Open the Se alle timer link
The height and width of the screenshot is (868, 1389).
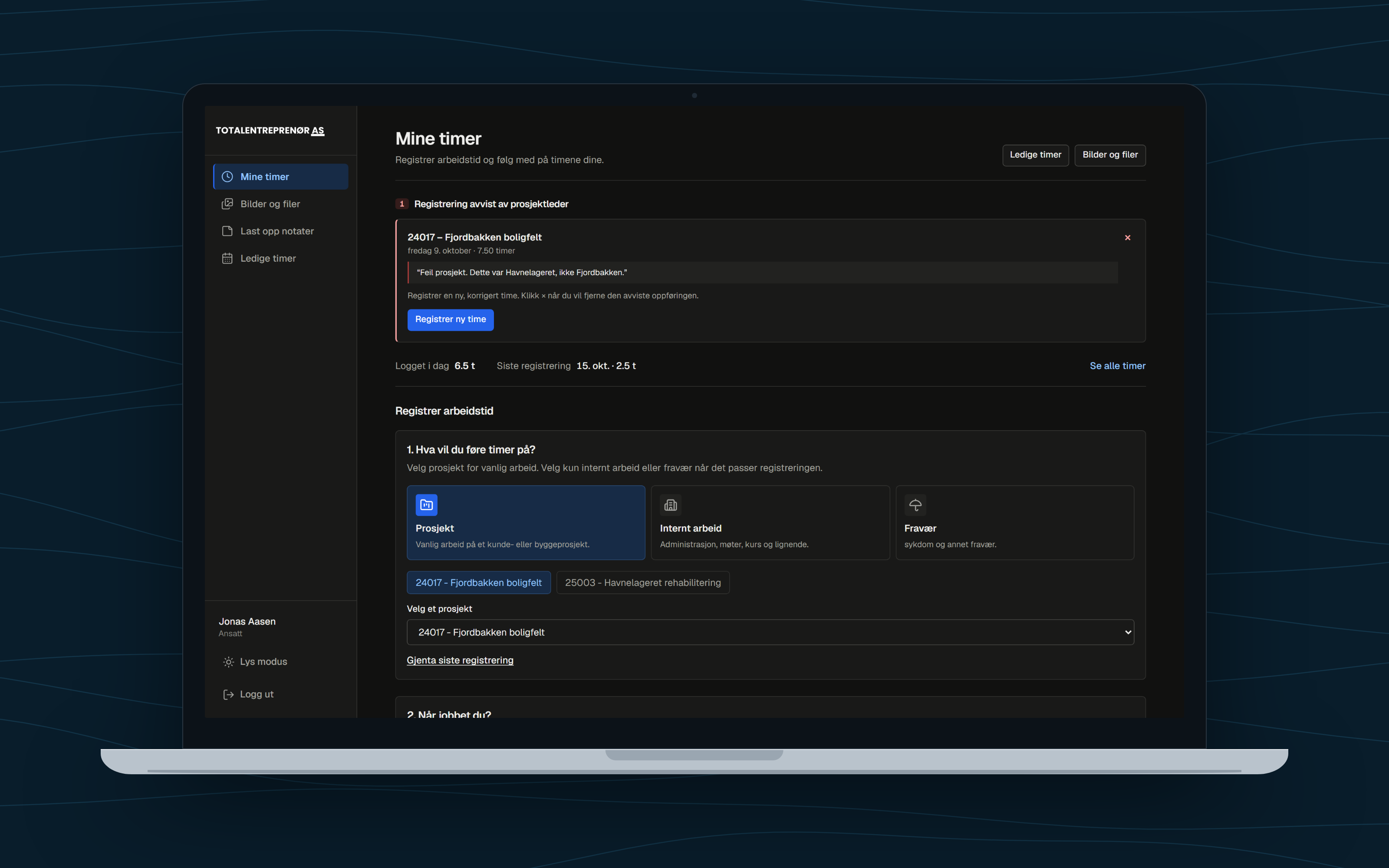click(x=1118, y=366)
